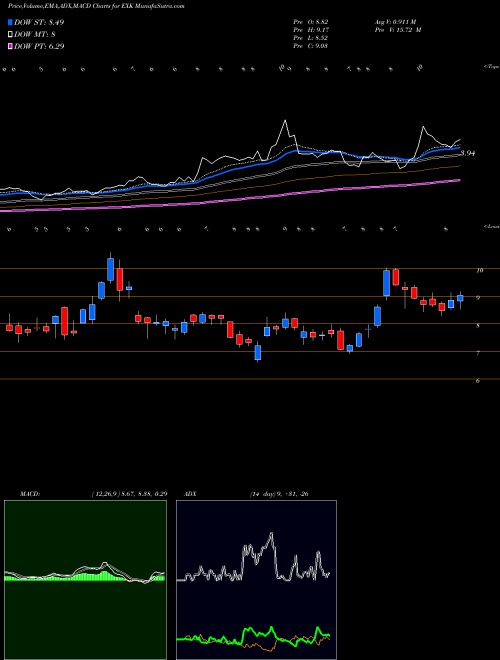
Task: Click ADX values '(14 day) 9, +31, -26'
Action: [x=279, y=494]
